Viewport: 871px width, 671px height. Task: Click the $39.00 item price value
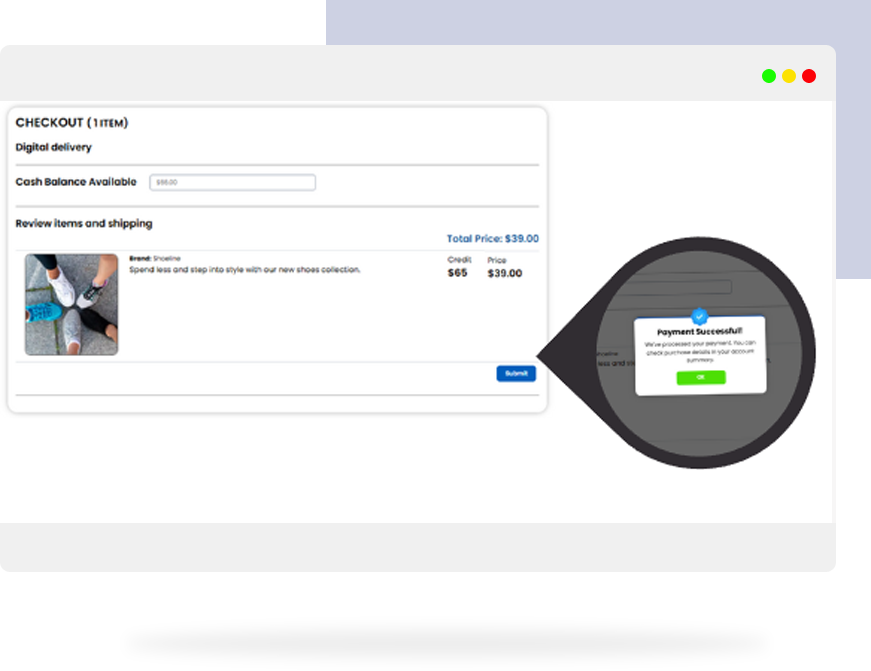pyautogui.click(x=504, y=273)
